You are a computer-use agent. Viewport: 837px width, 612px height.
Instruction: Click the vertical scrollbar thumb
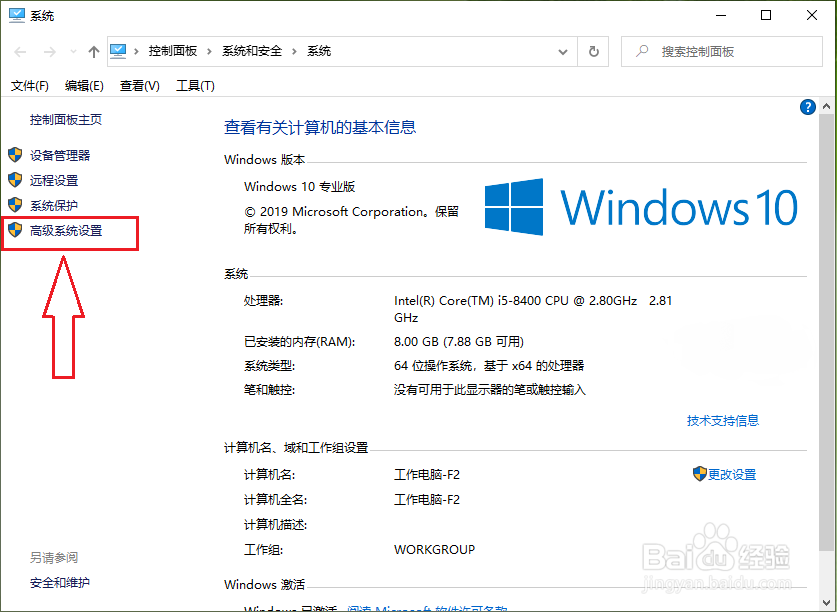coord(826,333)
